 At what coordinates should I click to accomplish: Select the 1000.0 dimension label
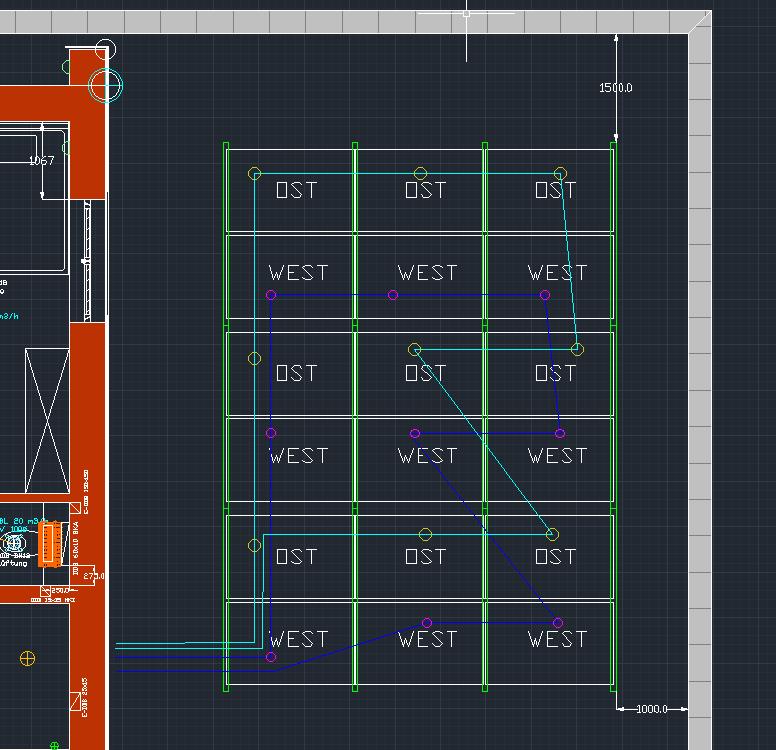[651, 709]
